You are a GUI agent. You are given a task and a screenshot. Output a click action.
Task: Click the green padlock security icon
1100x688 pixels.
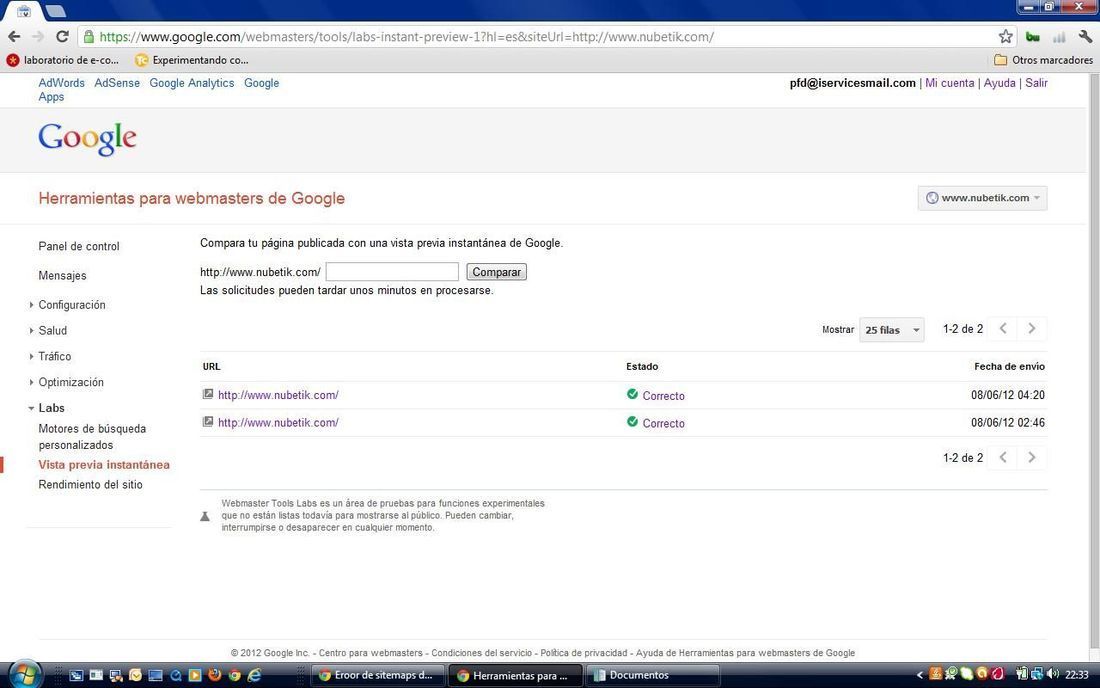tap(88, 36)
